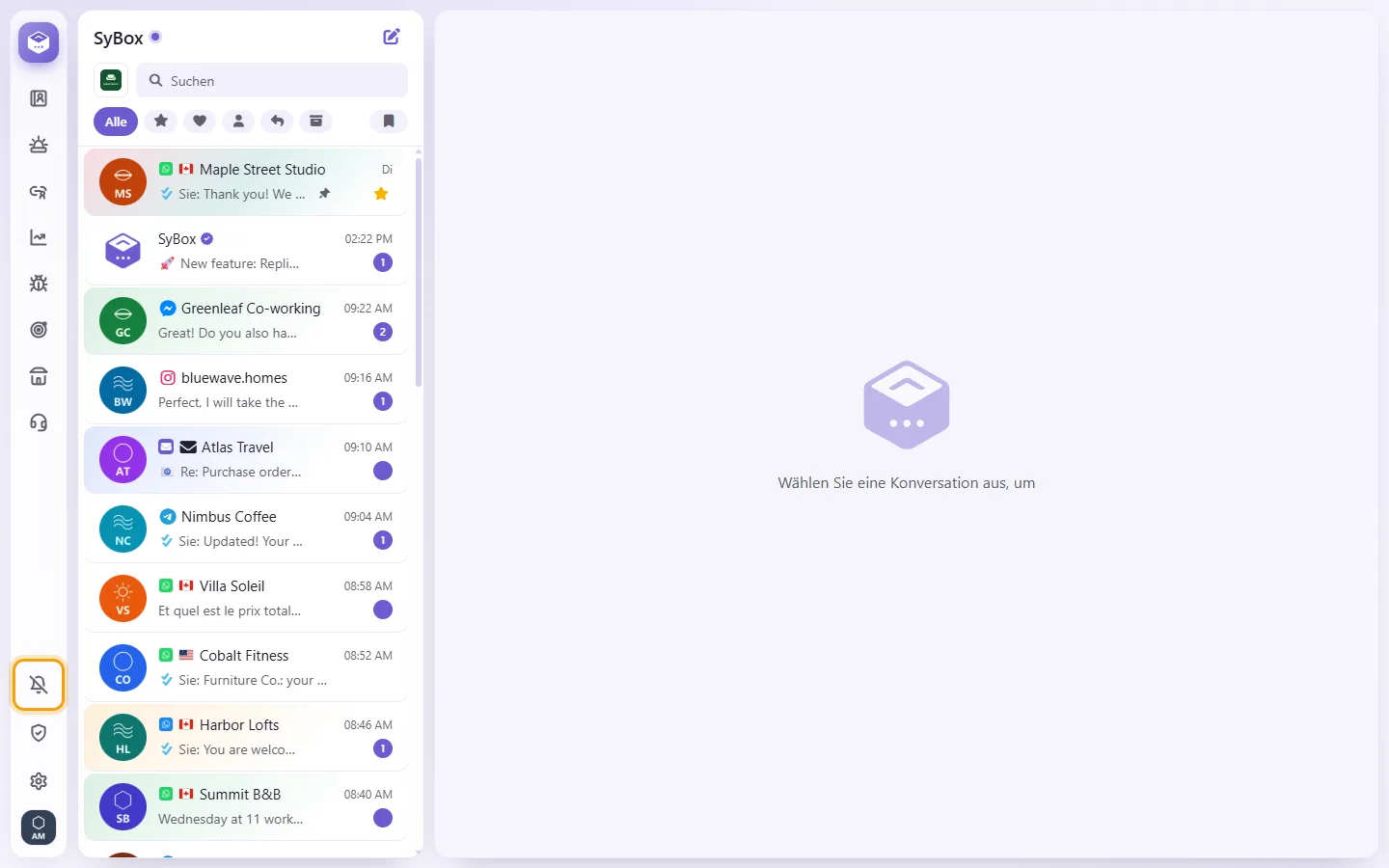Filter by reply arrow icon
Screen dimensions: 1389x868
tap(277, 121)
